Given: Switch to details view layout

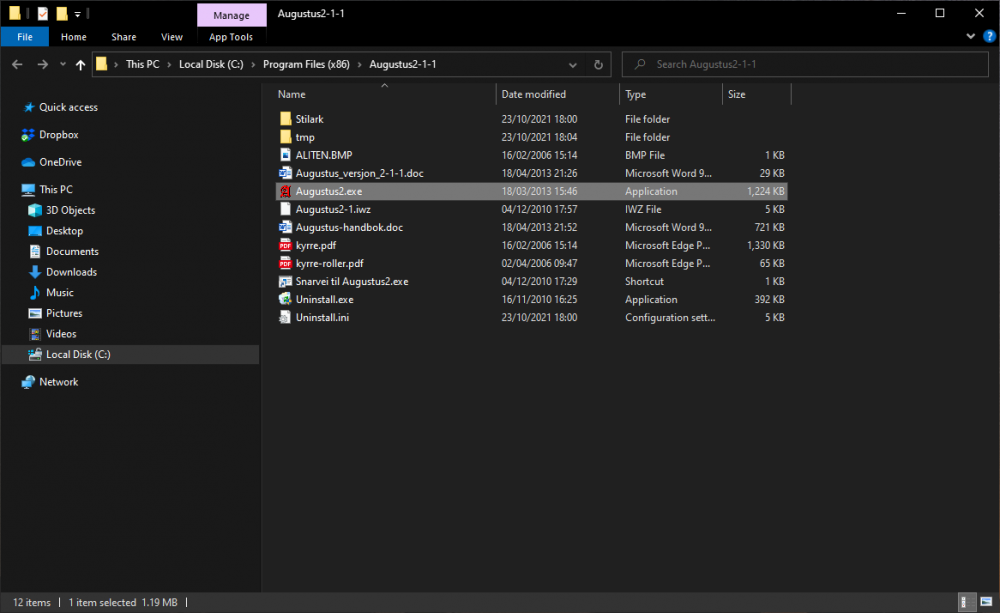Looking at the screenshot, I should [x=965, y=603].
